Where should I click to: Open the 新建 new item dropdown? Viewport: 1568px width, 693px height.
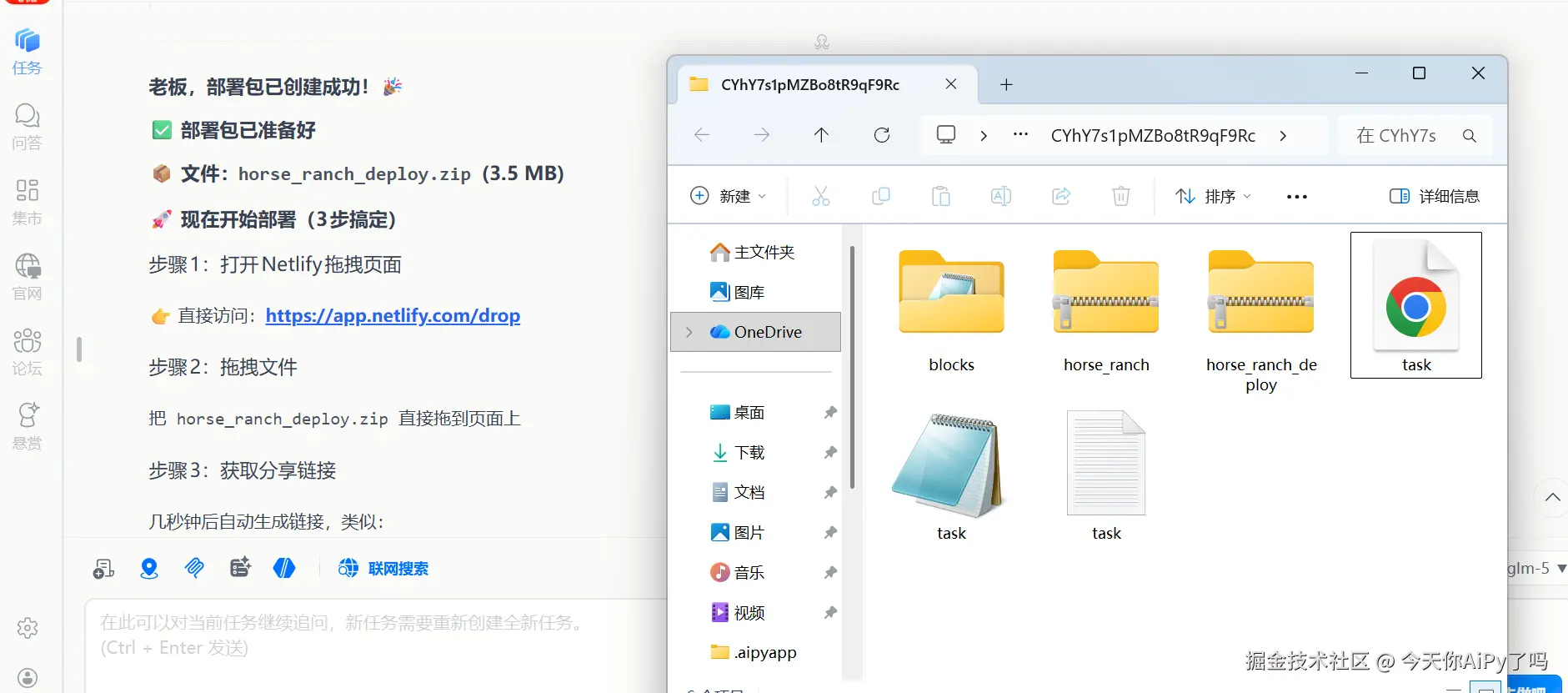(x=728, y=196)
